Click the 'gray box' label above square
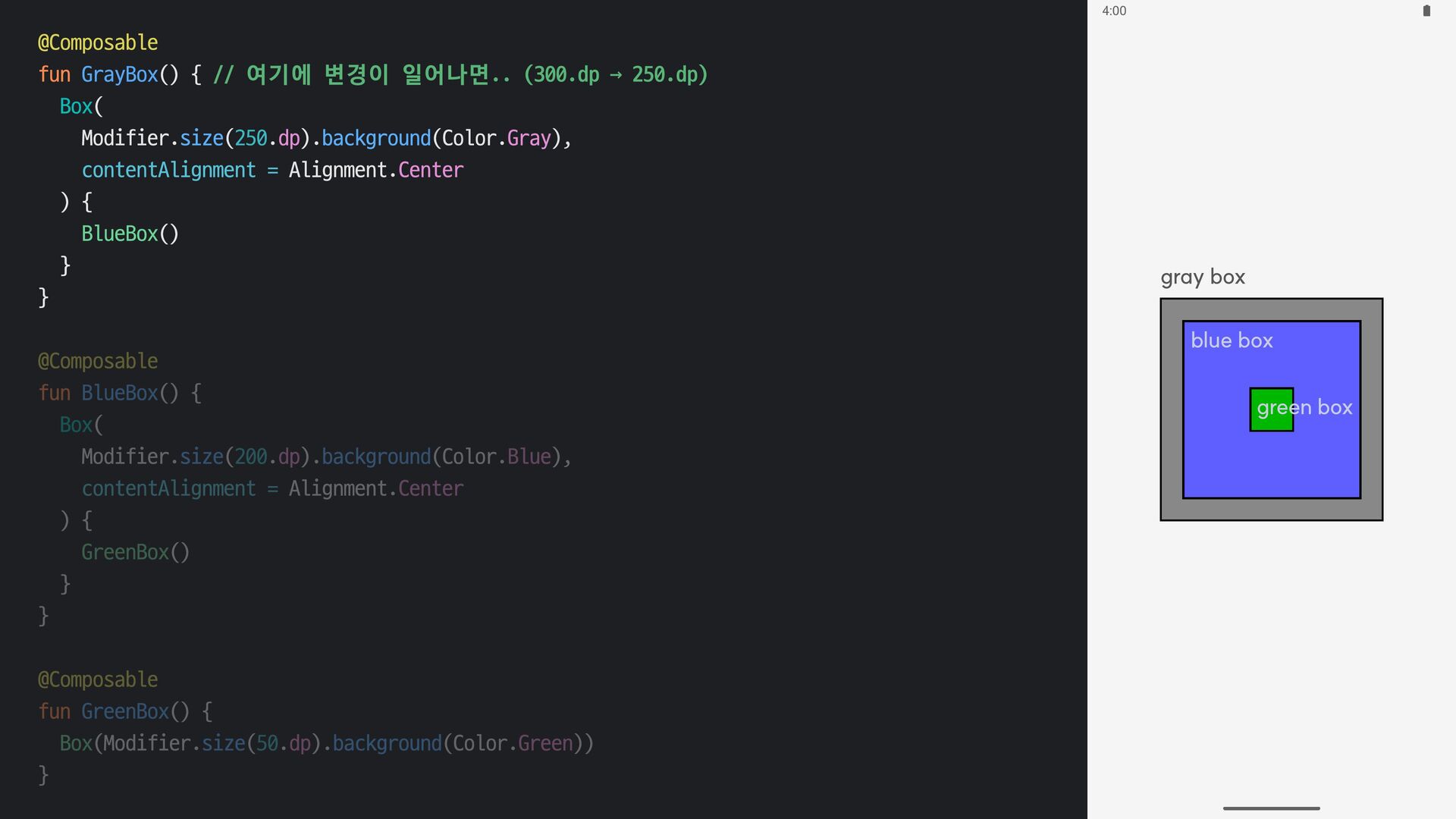 (1203, 278)
